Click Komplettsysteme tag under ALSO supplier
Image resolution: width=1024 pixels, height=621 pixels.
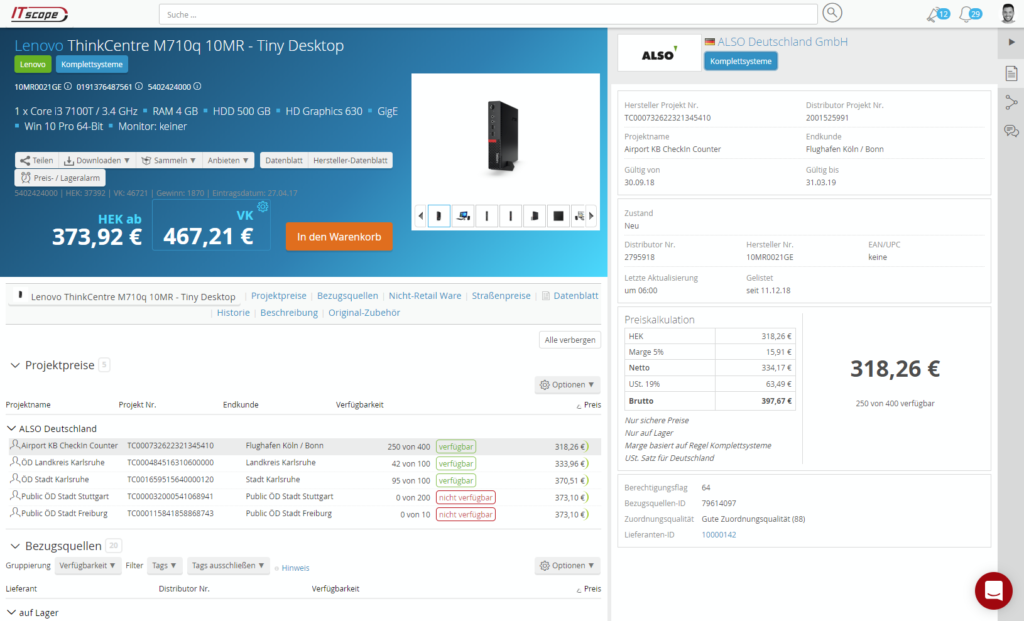coord(741,61)
